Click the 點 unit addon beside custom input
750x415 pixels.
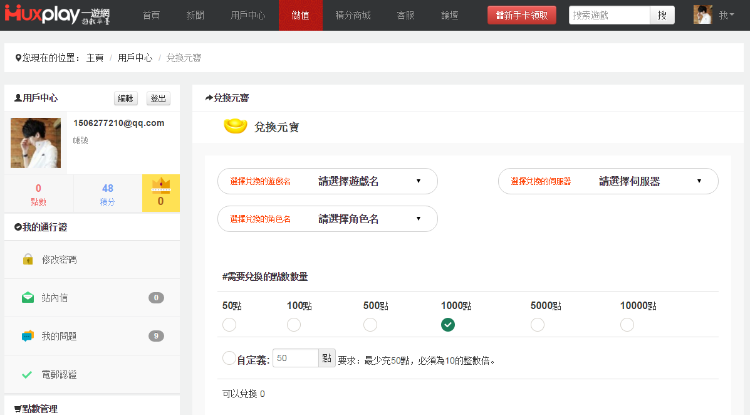click(x=327, y=358)
